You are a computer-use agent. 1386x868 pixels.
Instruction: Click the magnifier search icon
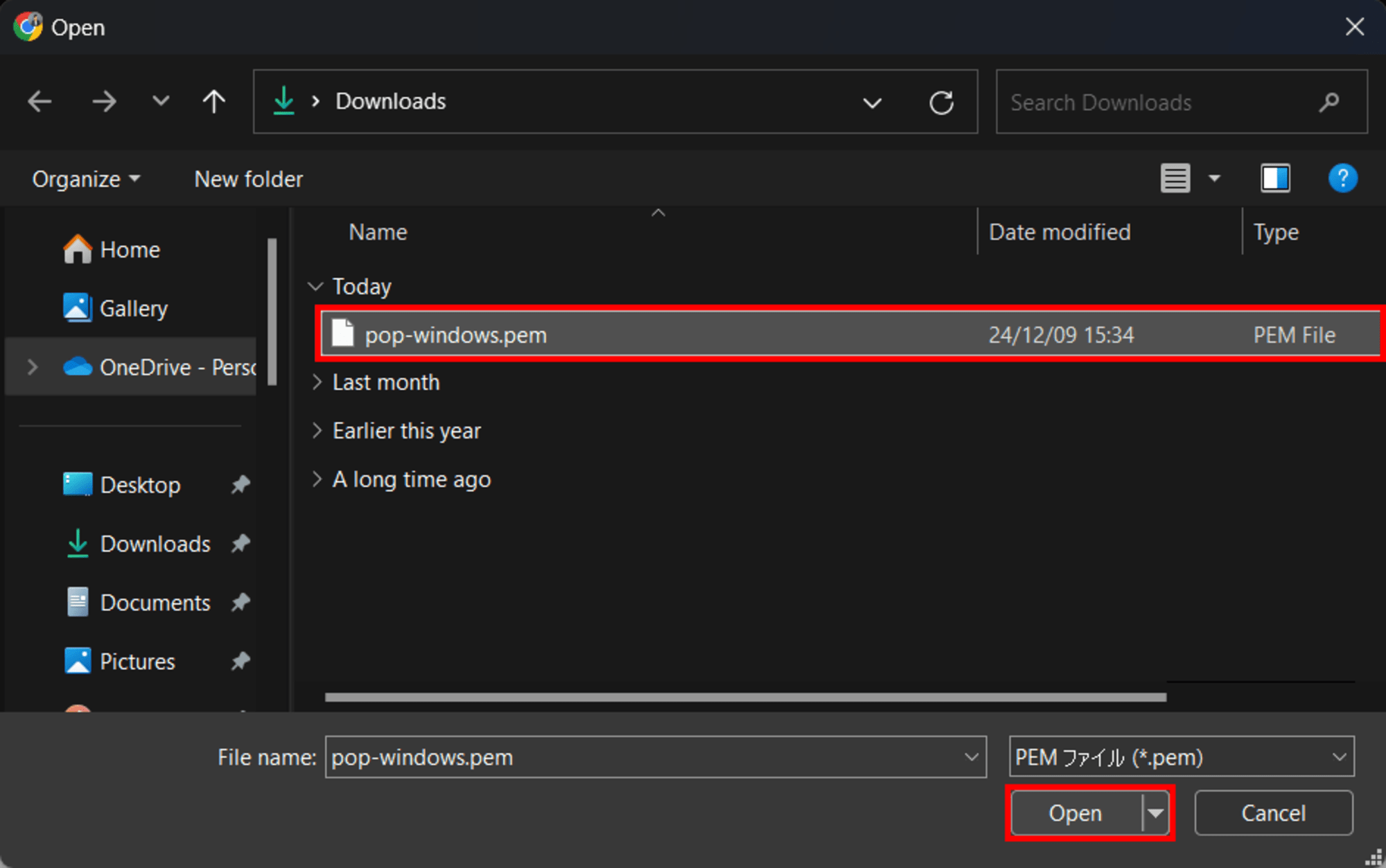1328,102
